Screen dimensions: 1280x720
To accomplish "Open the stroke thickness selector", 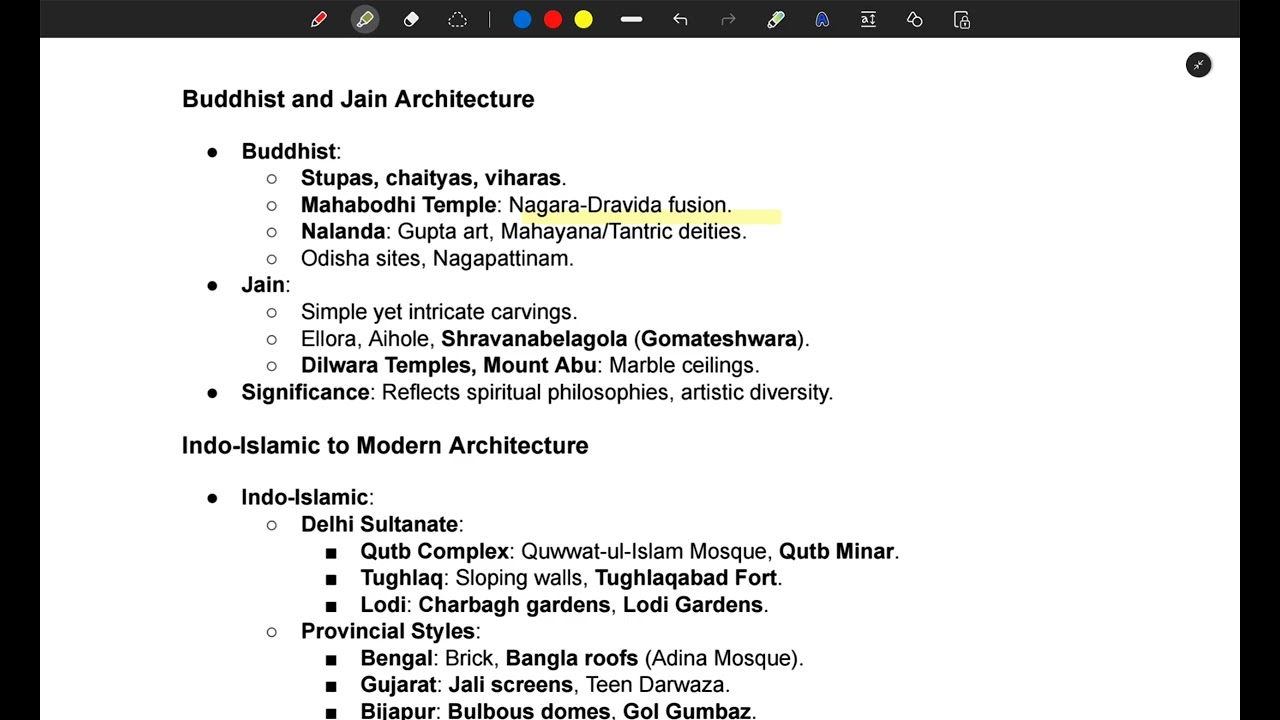I will click(631, 19).
